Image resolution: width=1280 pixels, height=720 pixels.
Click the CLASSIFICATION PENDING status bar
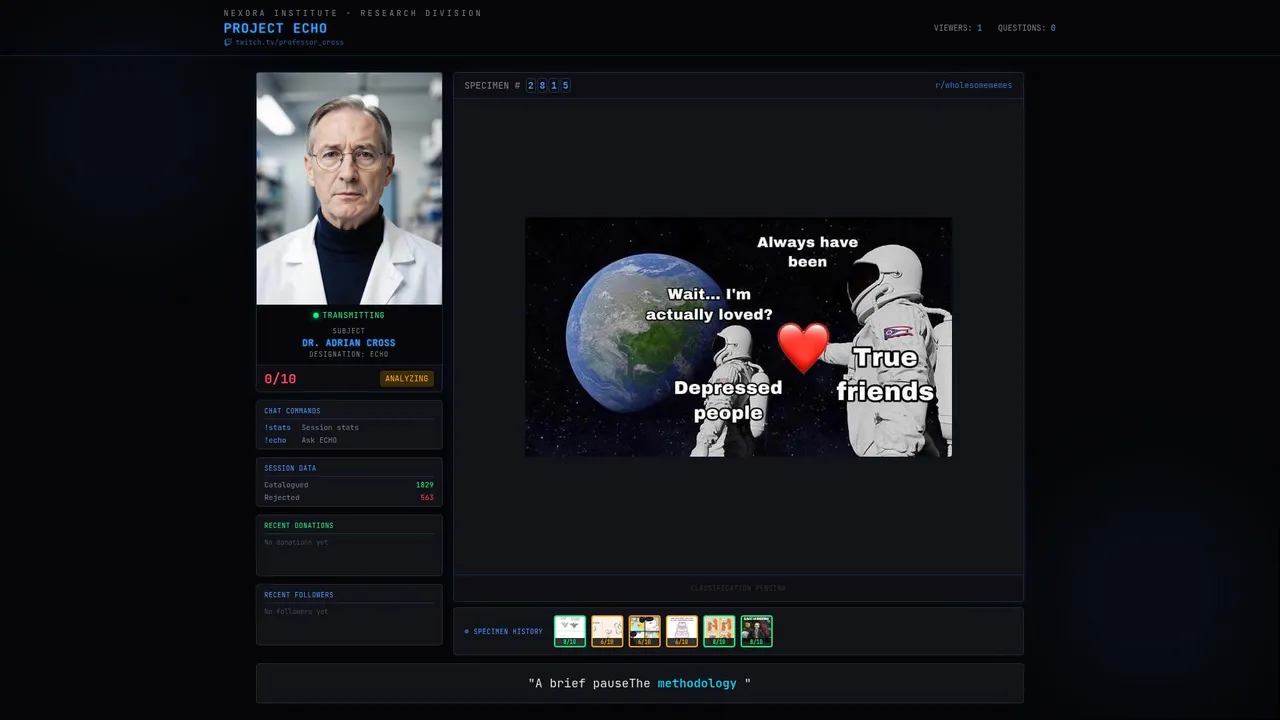738,588
